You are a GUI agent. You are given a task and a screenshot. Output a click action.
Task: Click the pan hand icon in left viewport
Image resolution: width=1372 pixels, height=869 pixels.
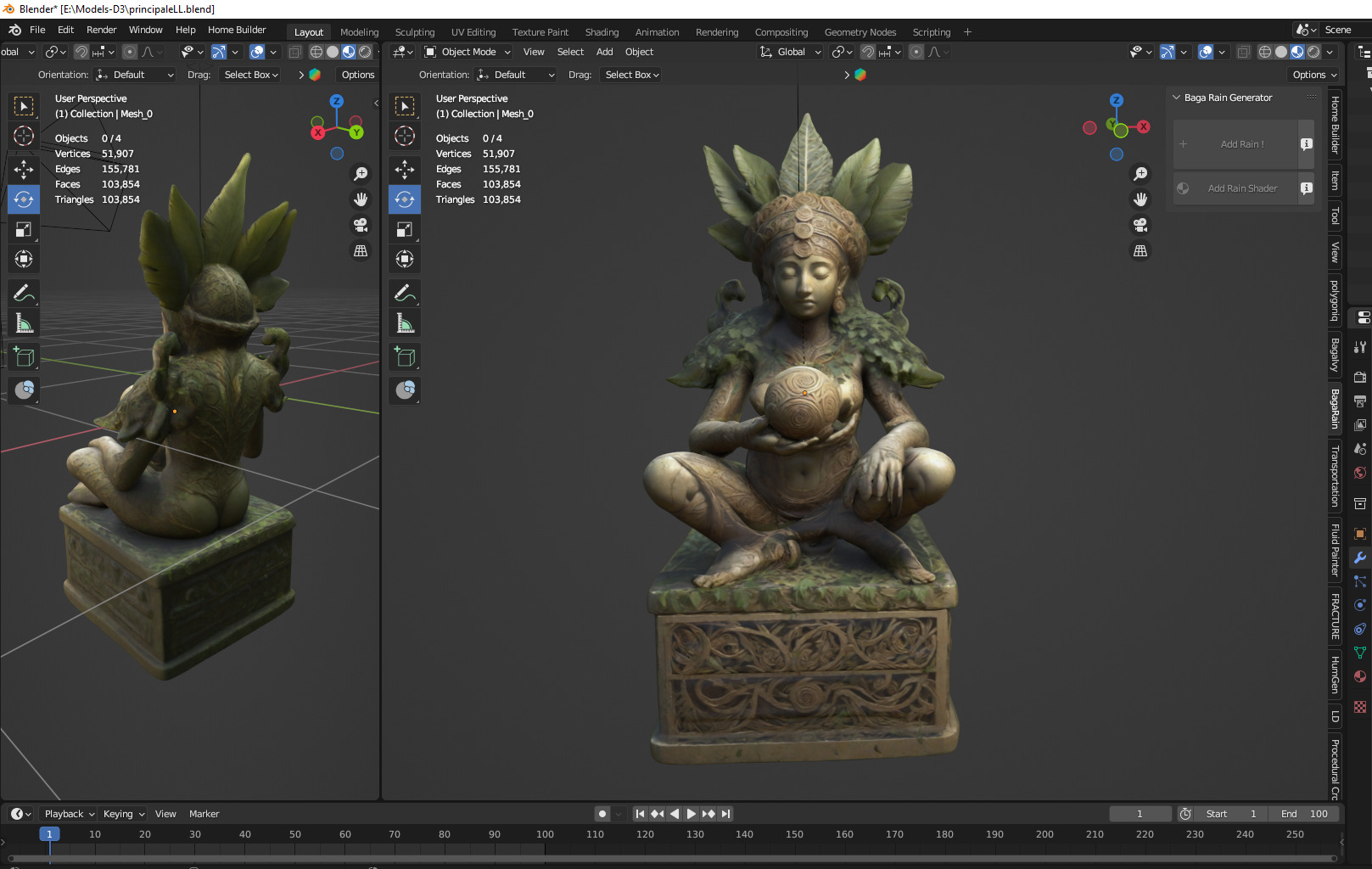pyautogui.click(x=361, y=199)
